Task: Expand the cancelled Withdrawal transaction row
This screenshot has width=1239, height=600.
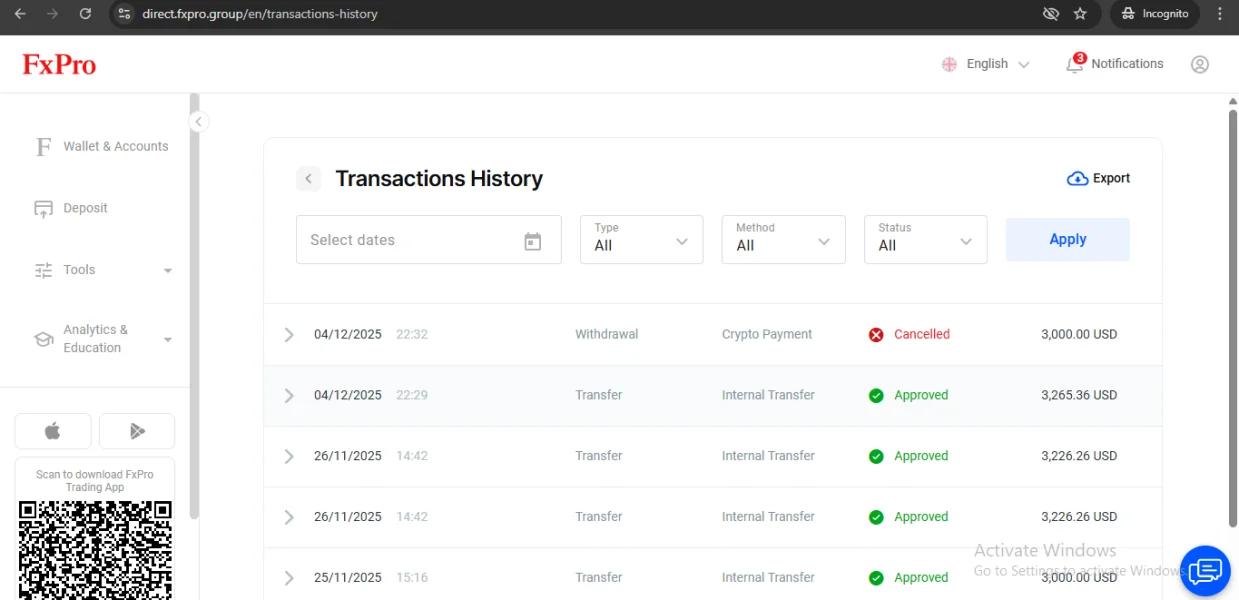Action: tap(289, 335)
